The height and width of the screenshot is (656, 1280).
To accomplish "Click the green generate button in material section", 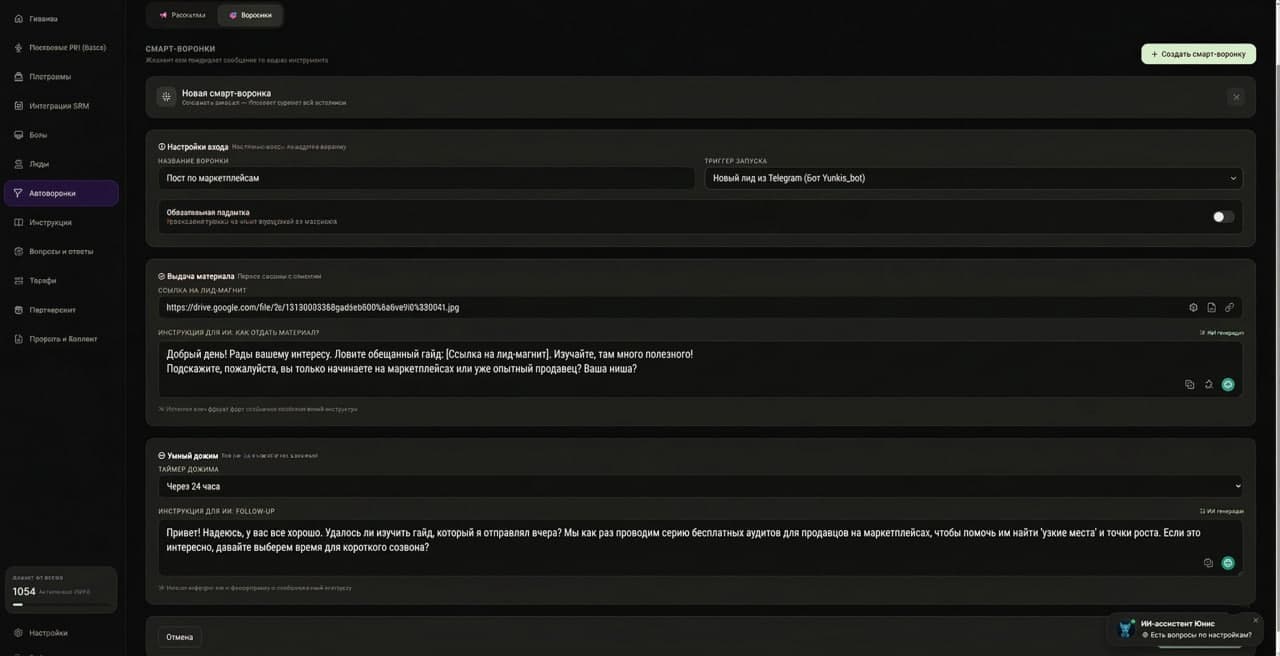I will 1228,384.
